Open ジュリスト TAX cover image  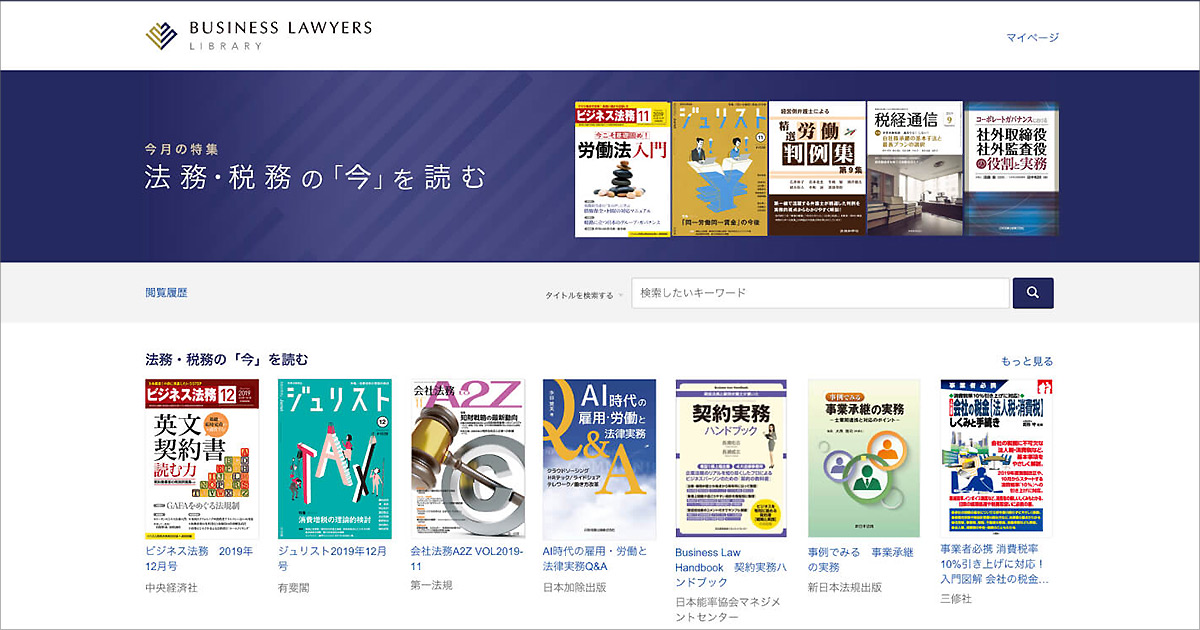coord(335,459)
